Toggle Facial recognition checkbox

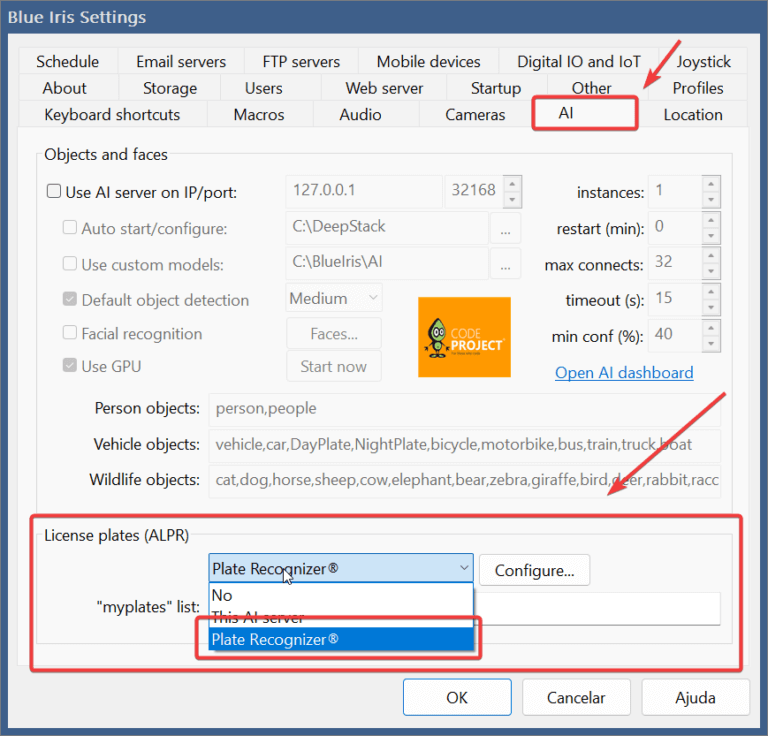[x=70, y=332]
